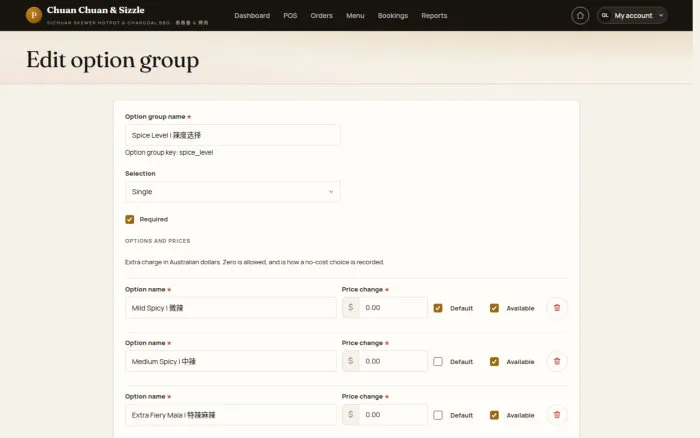Delete the Mild Spicy option row
700x438 pixels.
(557, 308)
